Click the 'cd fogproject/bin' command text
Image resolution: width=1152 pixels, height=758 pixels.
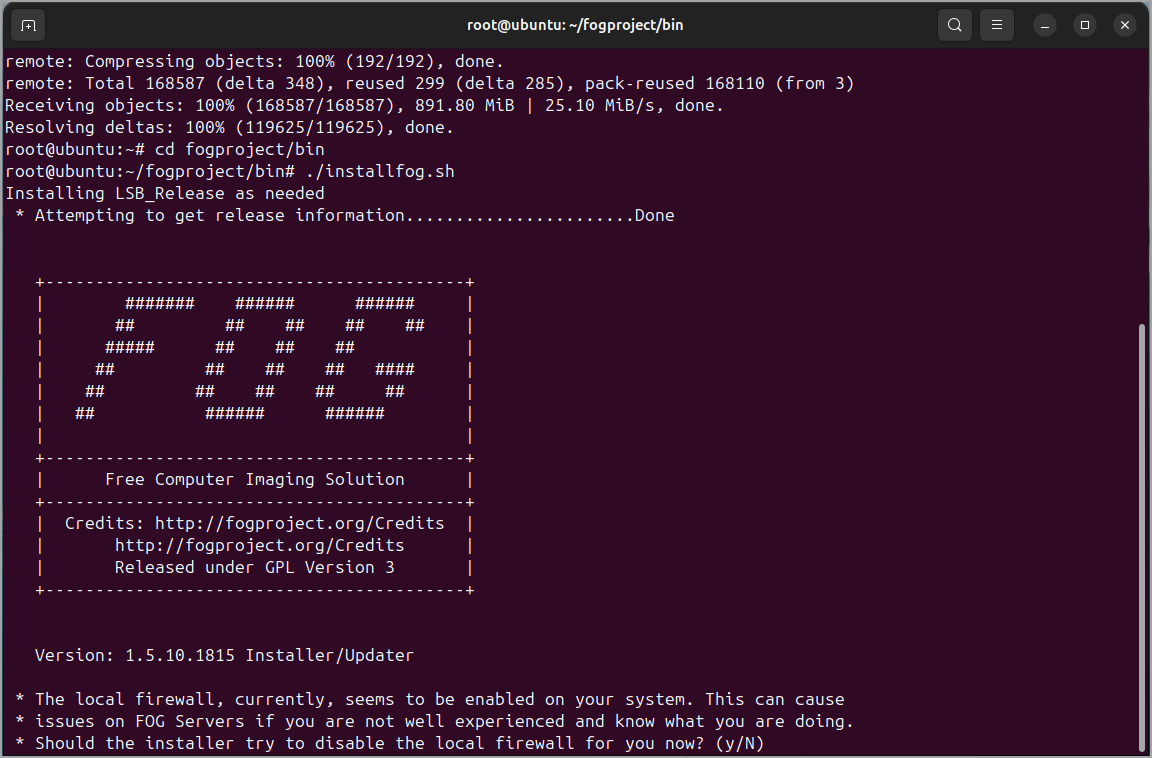coord(240,150)
